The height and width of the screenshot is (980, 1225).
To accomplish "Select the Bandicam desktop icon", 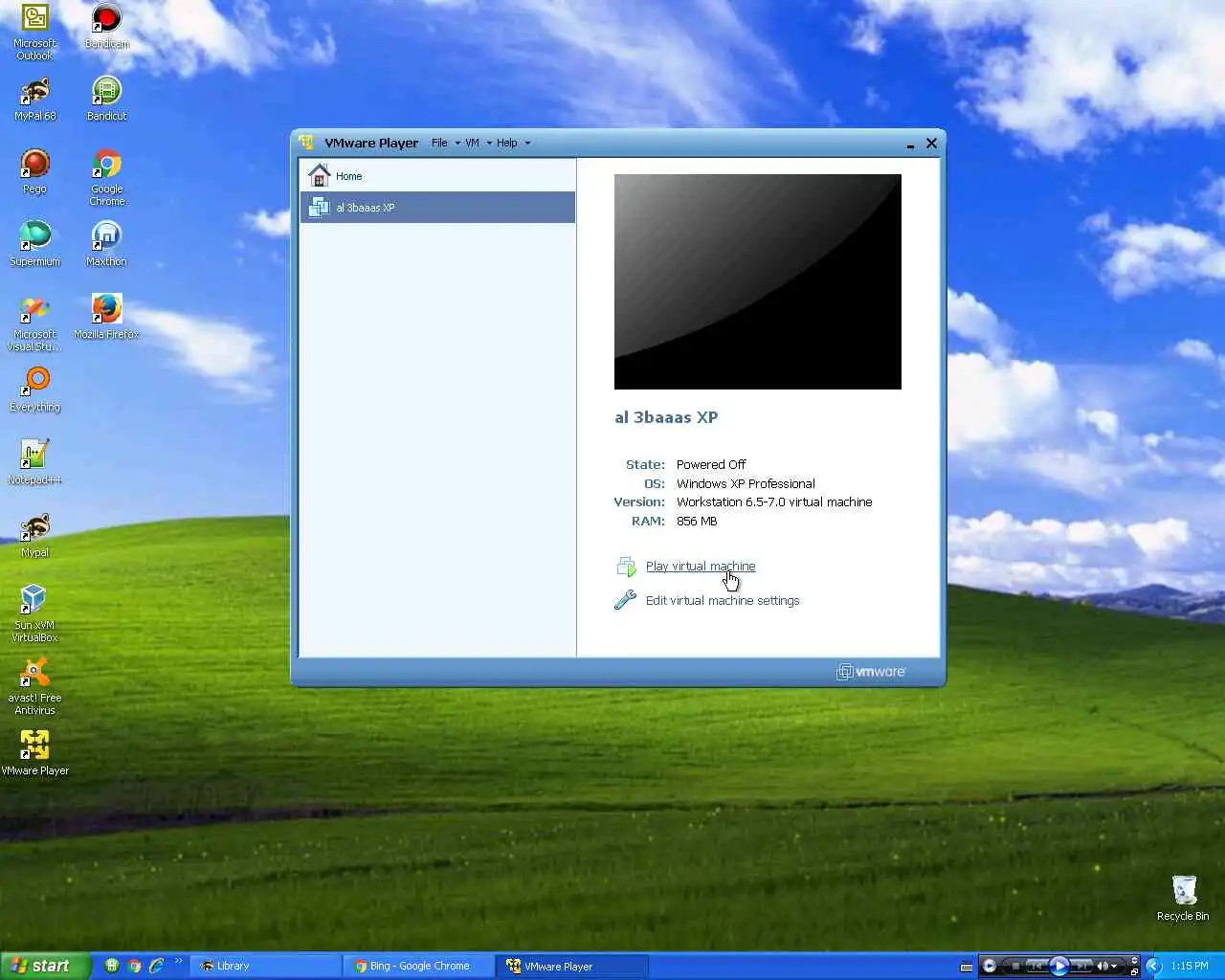I will click(x=106, y=26).
